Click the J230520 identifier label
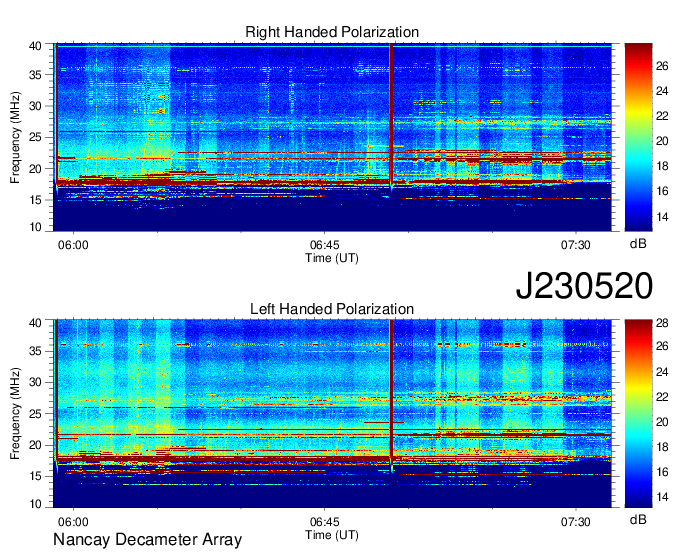 click(x=584, y=285)
